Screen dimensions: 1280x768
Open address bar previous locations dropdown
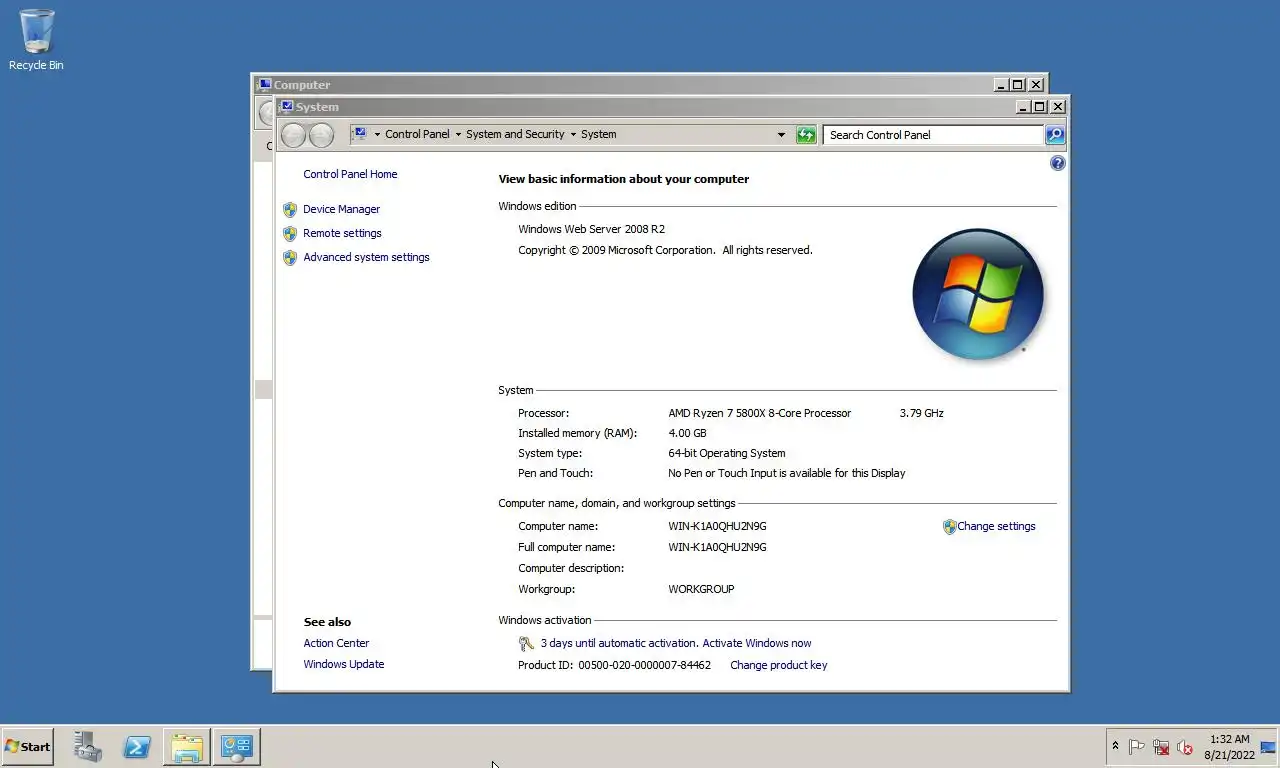pyautogui.click(x=781, y=134)
